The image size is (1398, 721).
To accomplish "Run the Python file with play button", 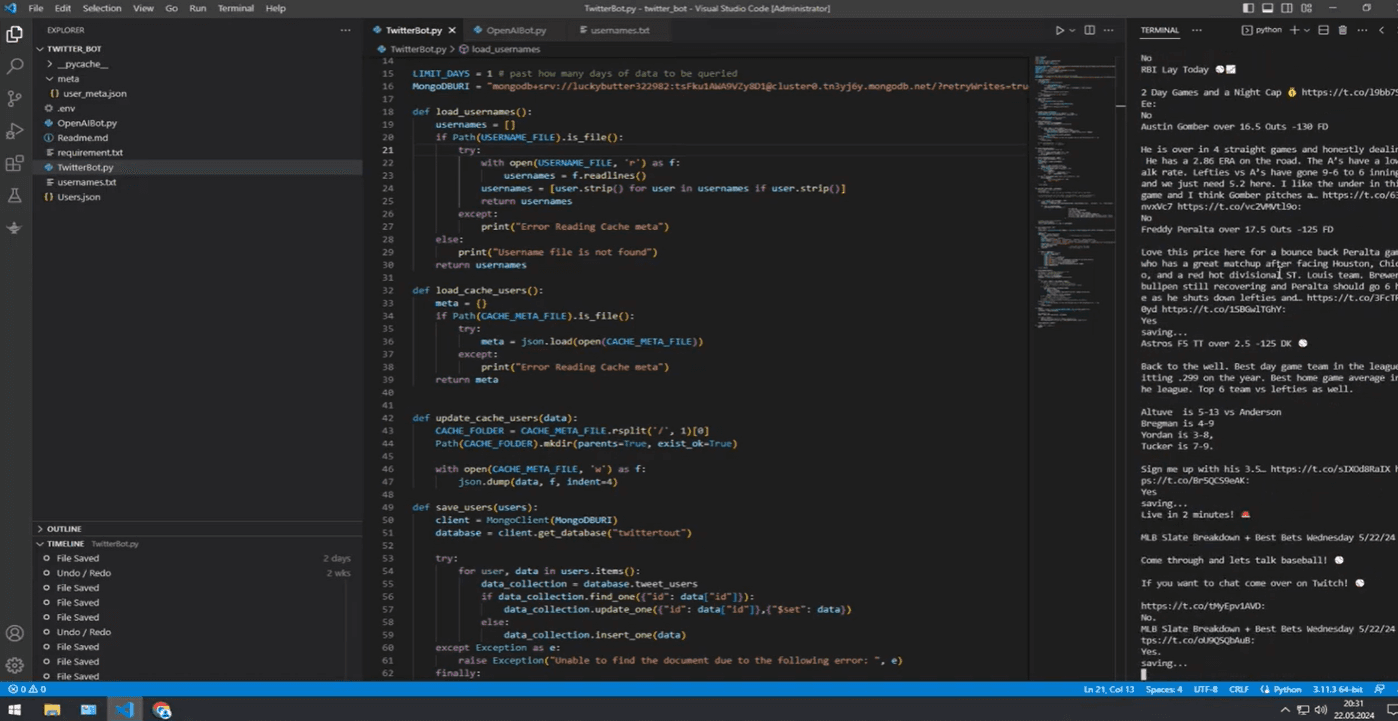I will [x=1059, y=31].
